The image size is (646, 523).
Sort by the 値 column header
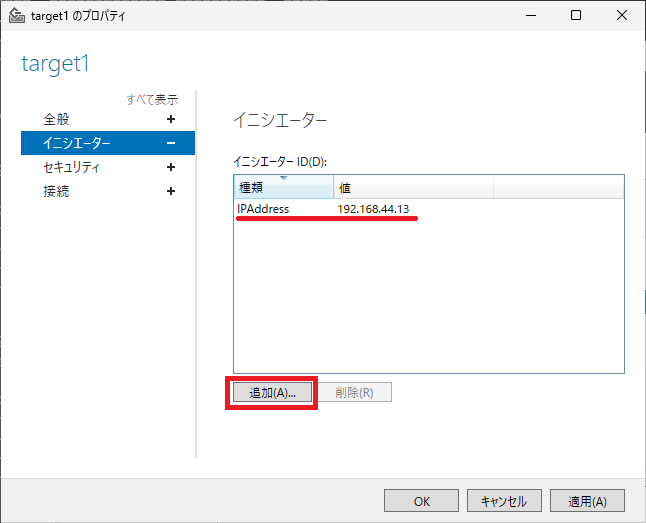(413, 188)
